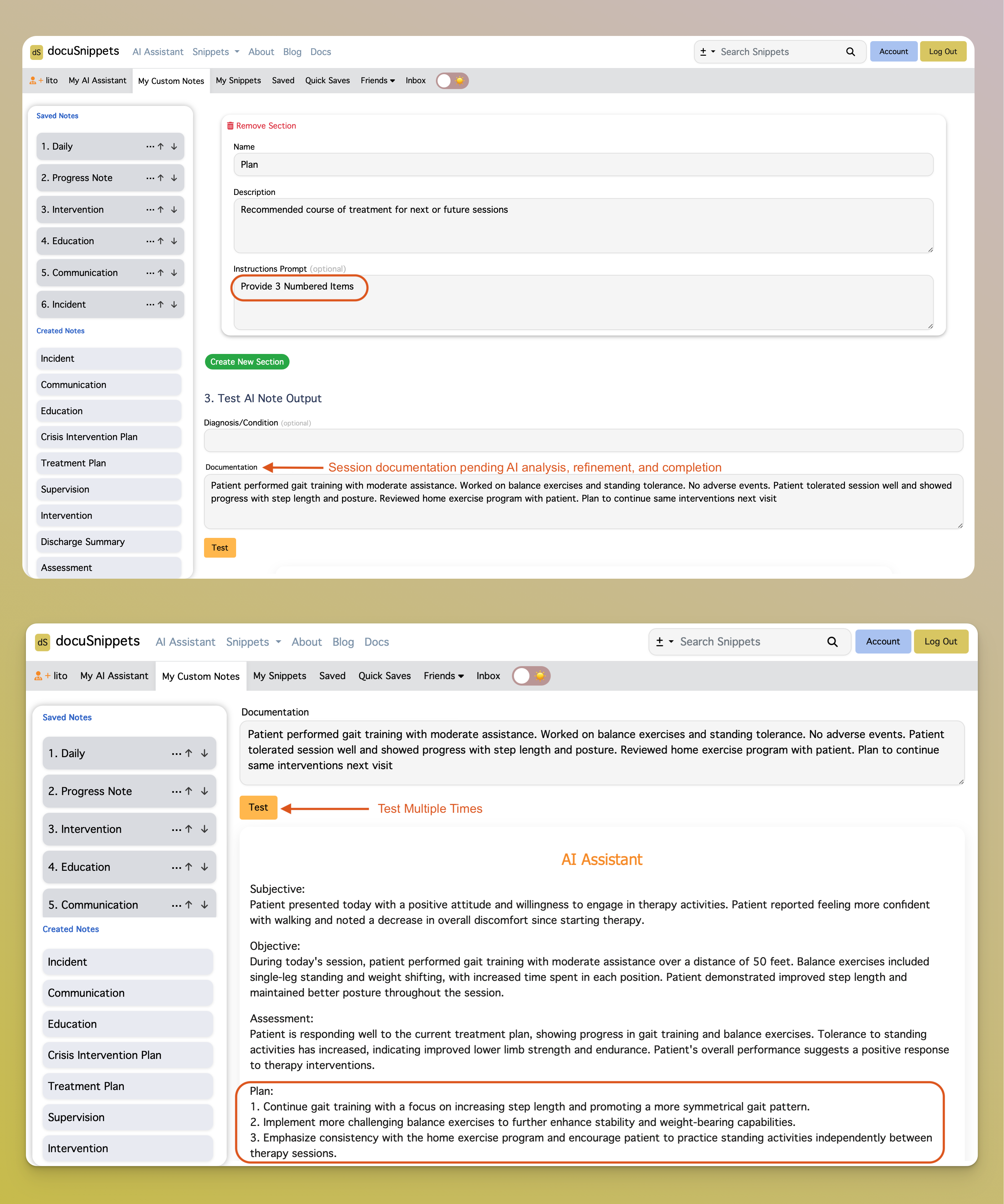Move Daily note up in top saved list
Viewport: 1004px width, 1204px height.
[161, 146]
